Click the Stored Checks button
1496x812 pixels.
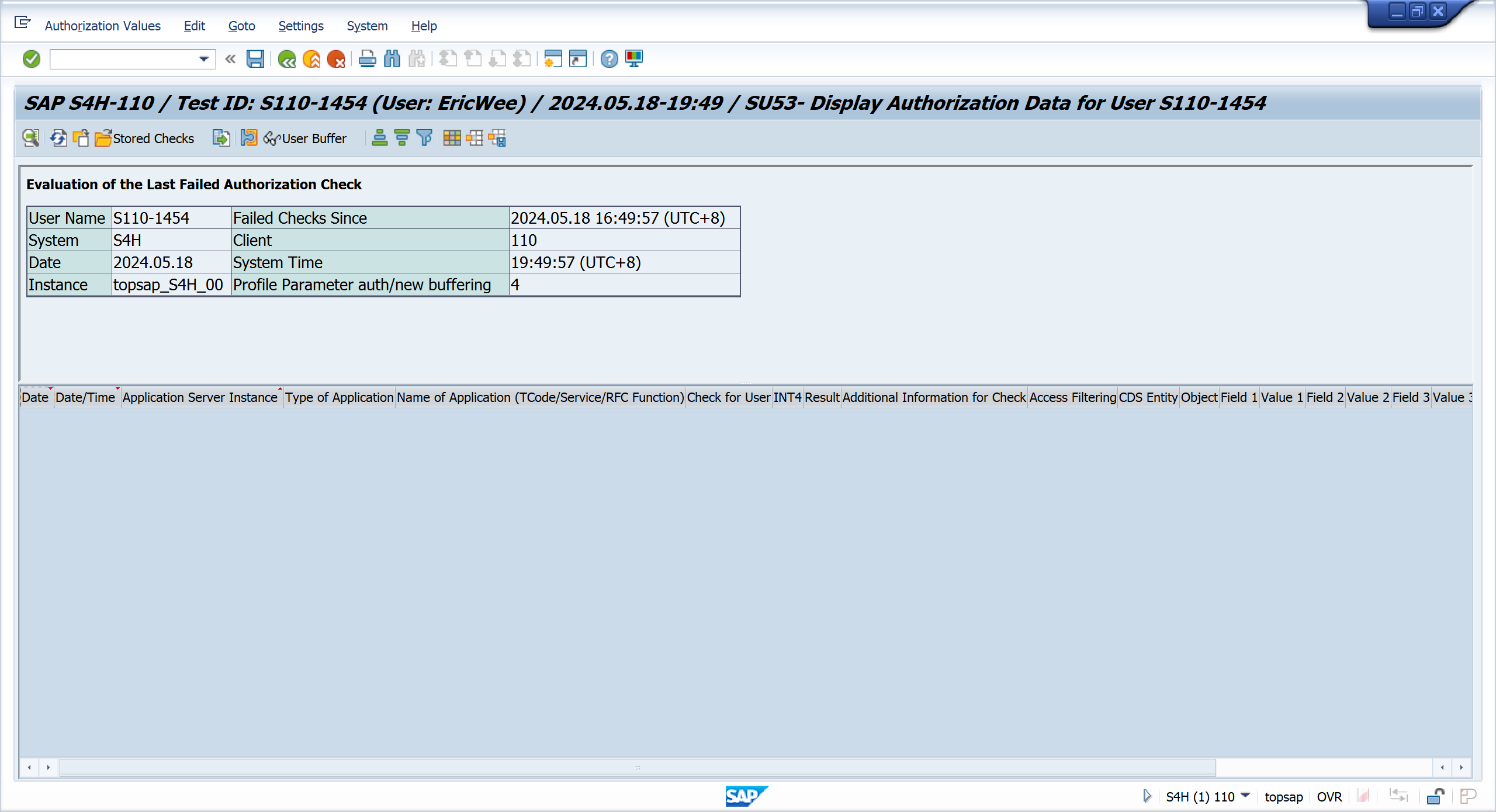(145, 138)
